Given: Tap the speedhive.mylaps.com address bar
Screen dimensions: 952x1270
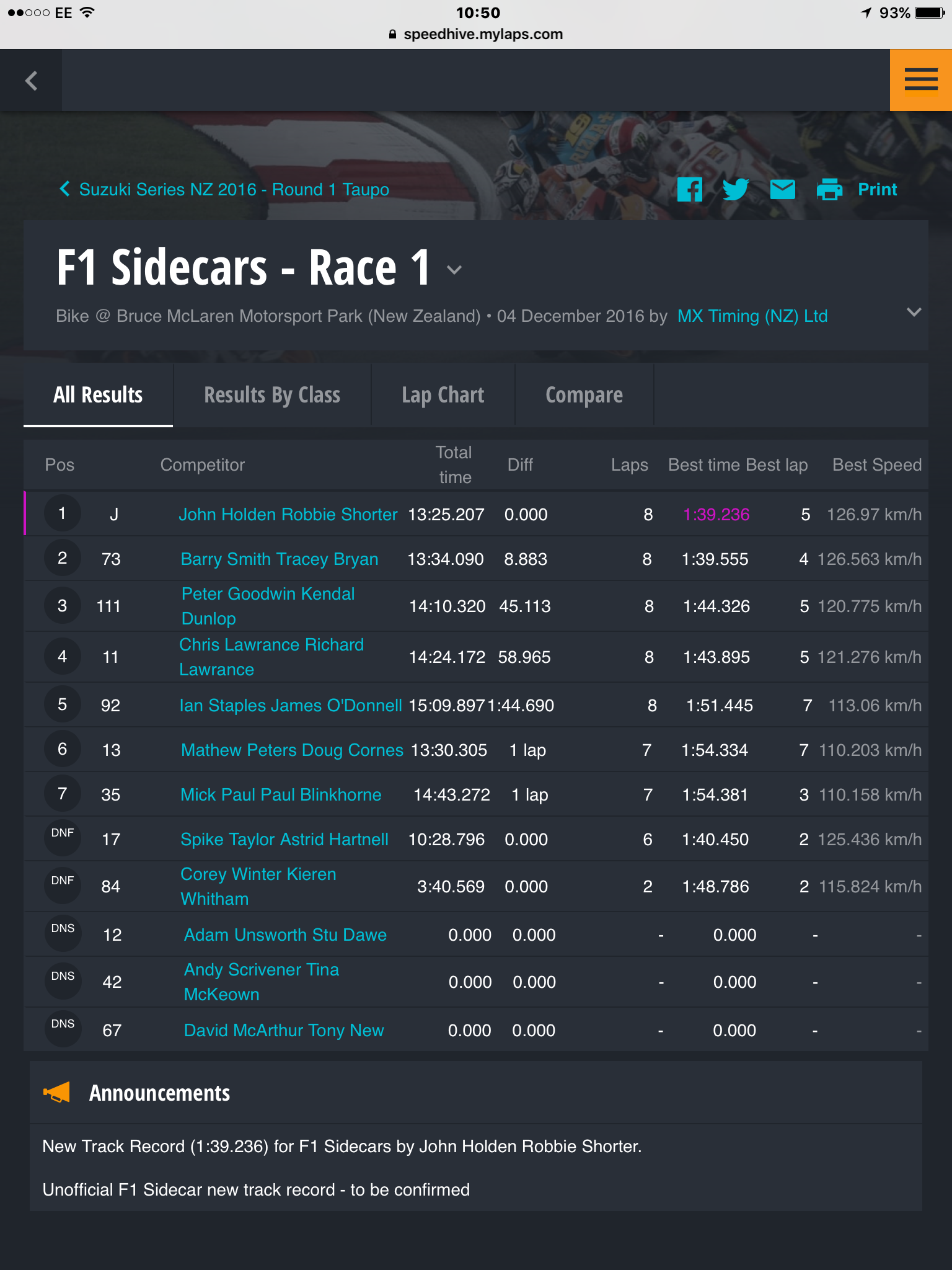Looking at the screenshot, I should 476,34.
